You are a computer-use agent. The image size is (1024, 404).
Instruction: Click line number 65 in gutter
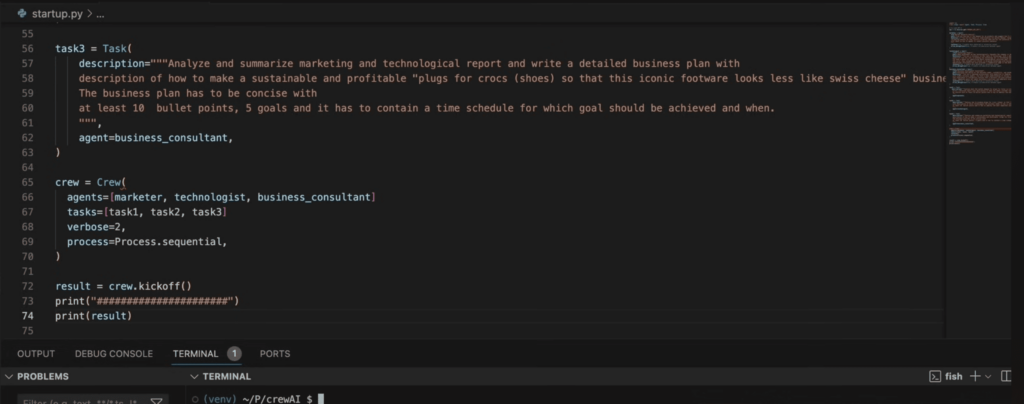27,182
